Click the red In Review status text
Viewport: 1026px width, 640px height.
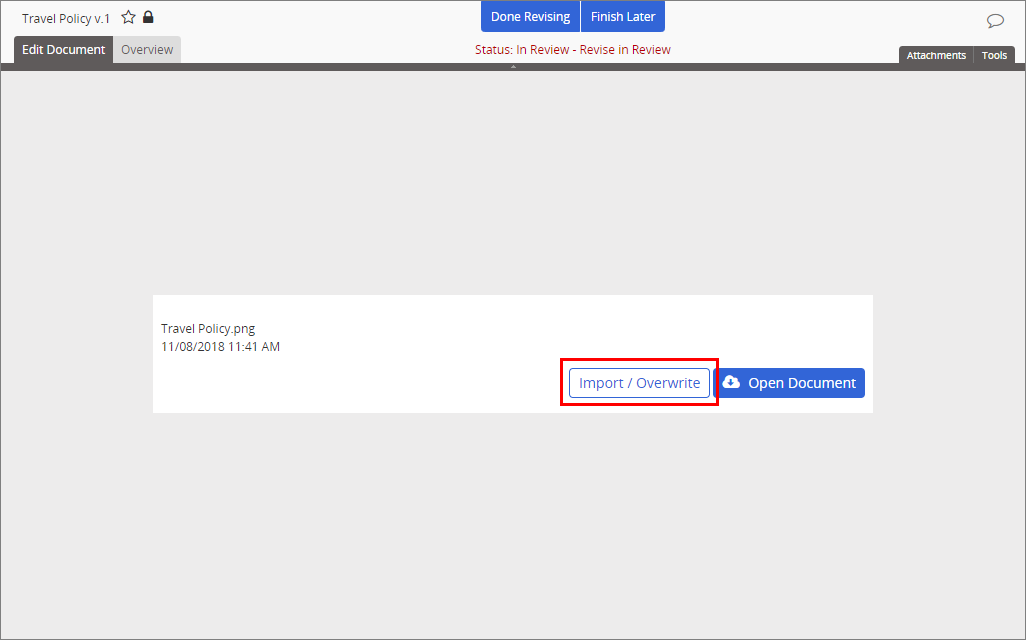tap(542, 50)
